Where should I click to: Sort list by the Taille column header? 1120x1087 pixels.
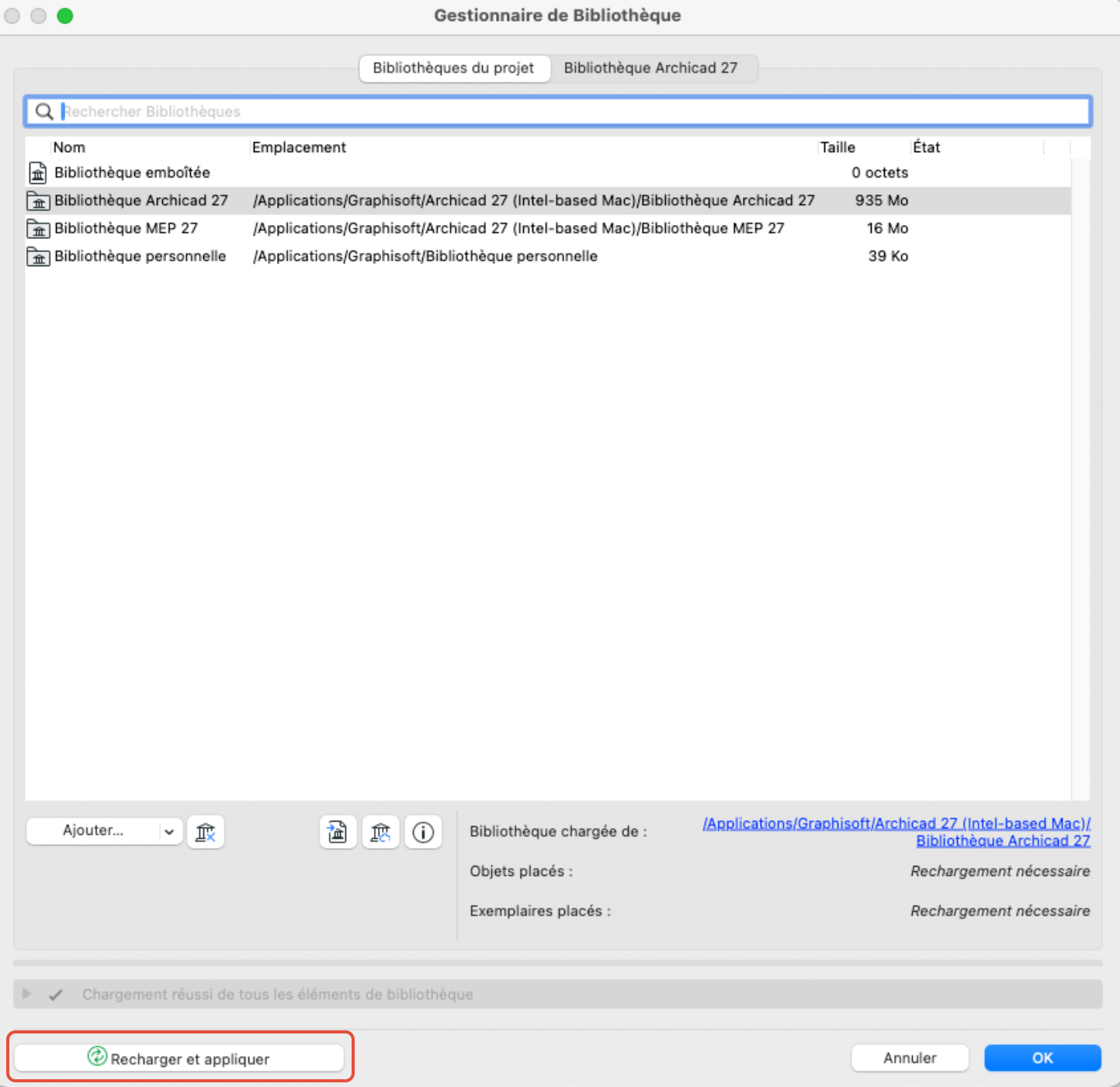point(838,147)
